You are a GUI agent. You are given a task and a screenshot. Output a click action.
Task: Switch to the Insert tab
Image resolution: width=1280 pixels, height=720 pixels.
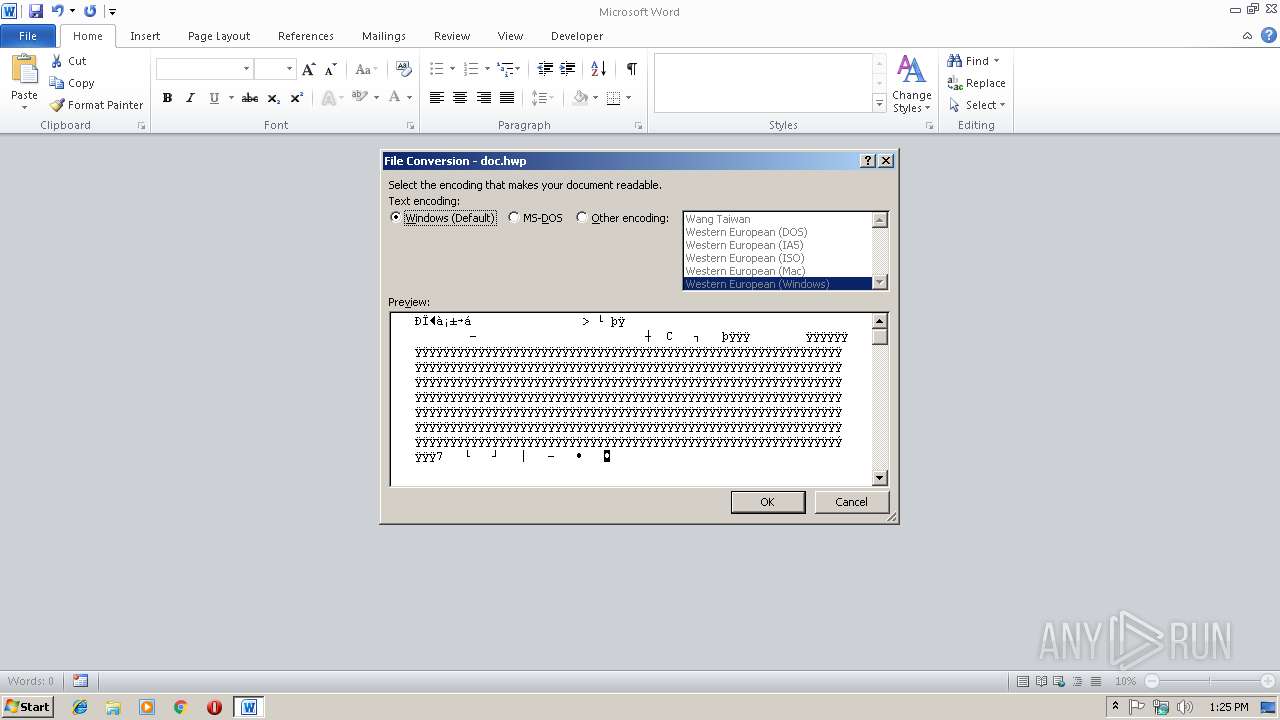tap(145, 36)
